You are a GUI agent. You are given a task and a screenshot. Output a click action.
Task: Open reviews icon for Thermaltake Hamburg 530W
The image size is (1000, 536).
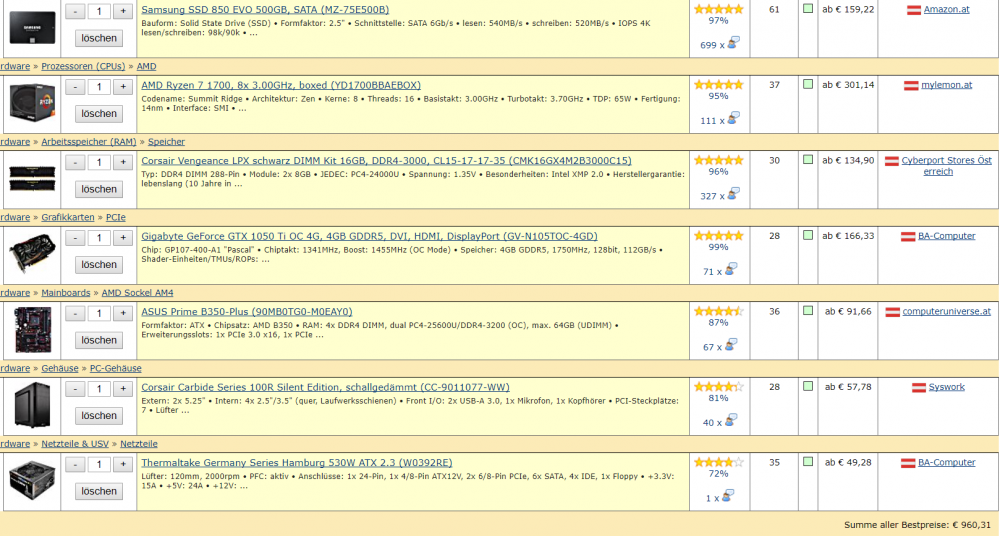728,495
